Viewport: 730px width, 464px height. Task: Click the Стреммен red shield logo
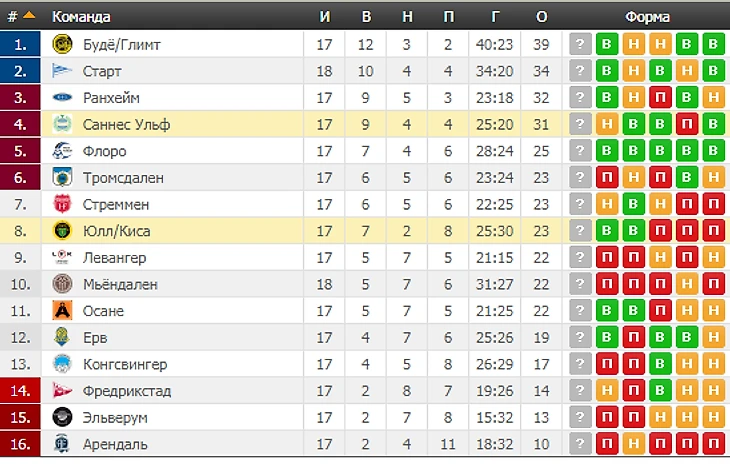(x=62, y=204)
